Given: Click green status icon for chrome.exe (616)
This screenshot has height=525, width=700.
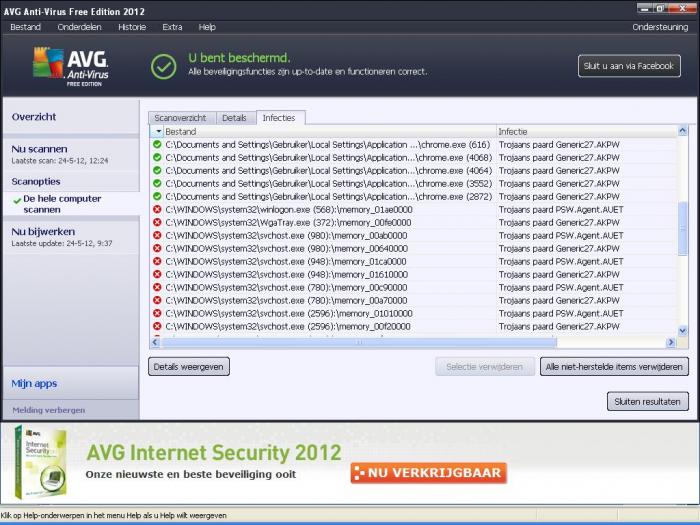Looking at the screenshot, I should click(157, 144).
